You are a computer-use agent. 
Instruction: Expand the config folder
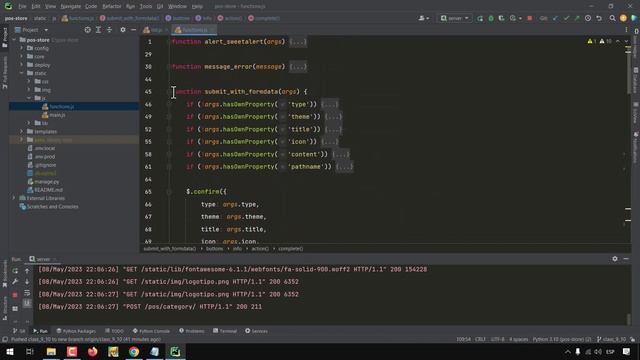point(22,48)
